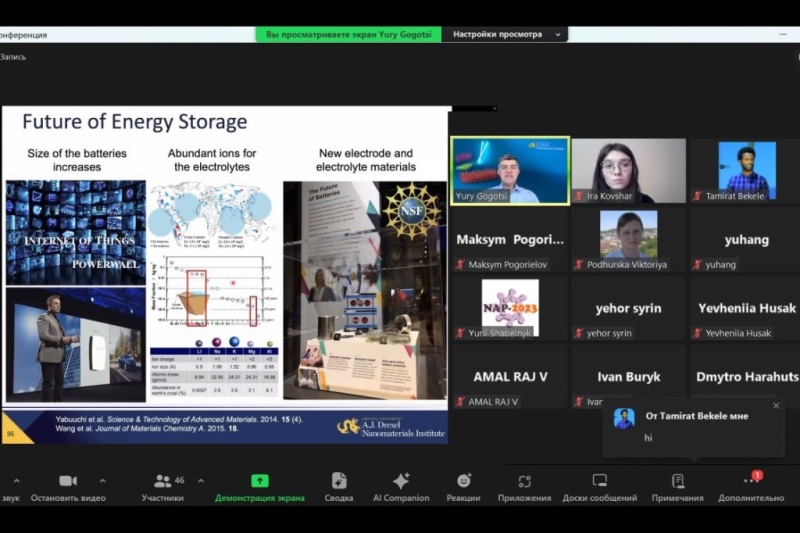The height and width of the screenshot is (533, 800).
Task: Click Yabuuchi et al. citation text
Action: pos(179,419)
